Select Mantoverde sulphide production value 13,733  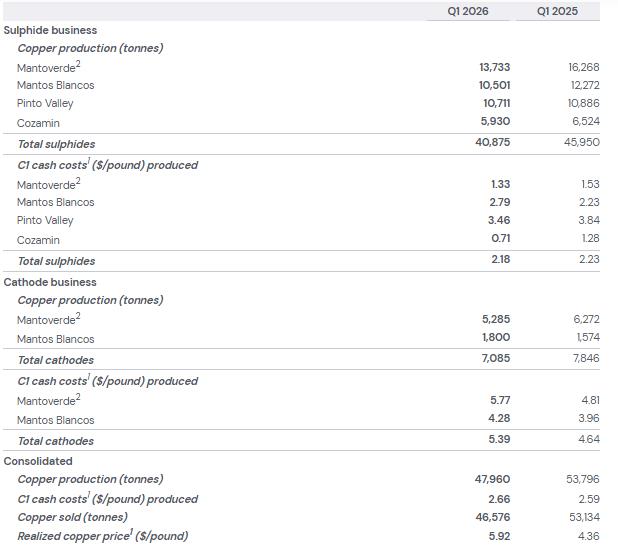click(x=495, y=67)
